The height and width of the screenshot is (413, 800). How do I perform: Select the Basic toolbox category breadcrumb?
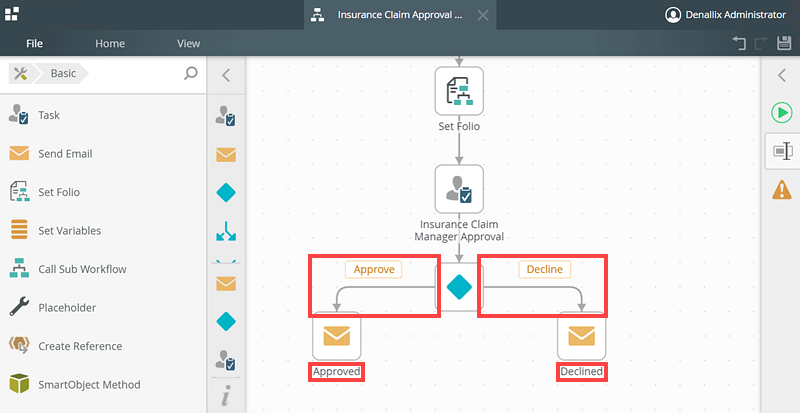click(x=63, y=74)
